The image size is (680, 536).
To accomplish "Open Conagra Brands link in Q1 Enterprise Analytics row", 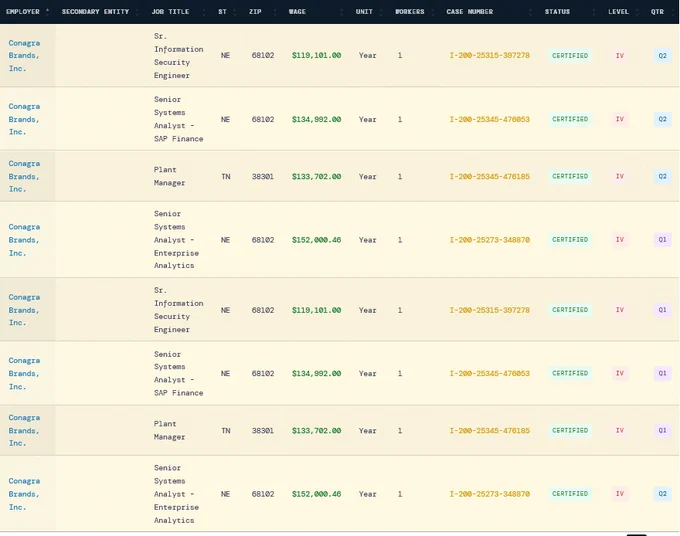I will point(24,239).
